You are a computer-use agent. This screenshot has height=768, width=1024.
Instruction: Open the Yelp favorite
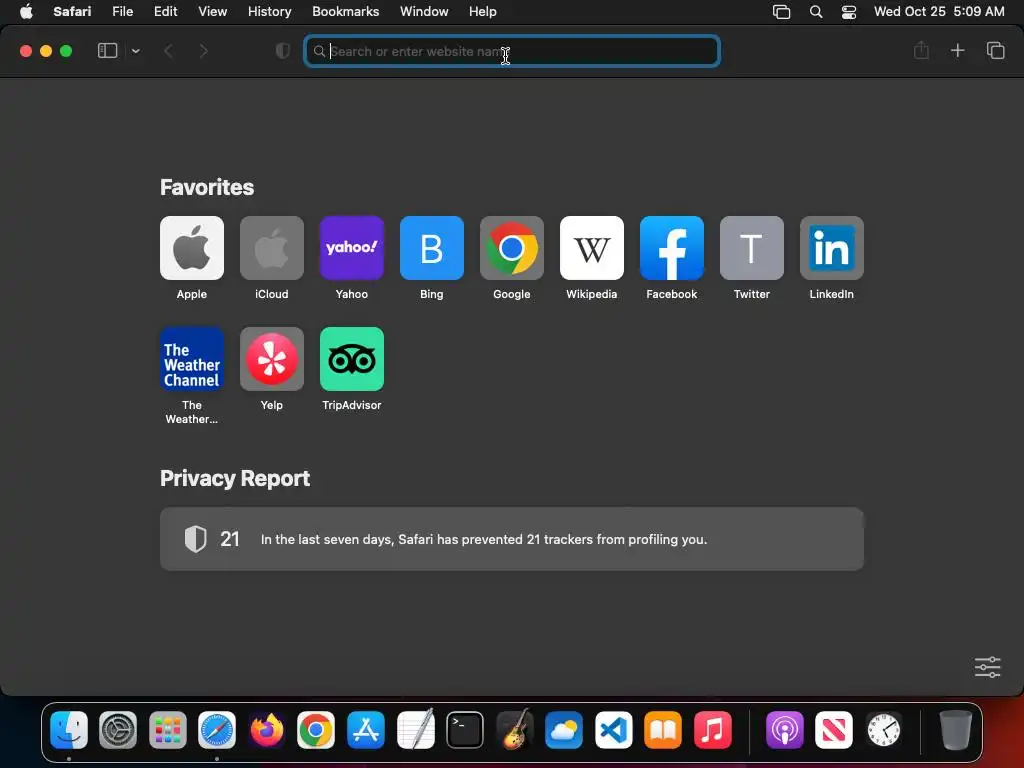pos(272,359)
